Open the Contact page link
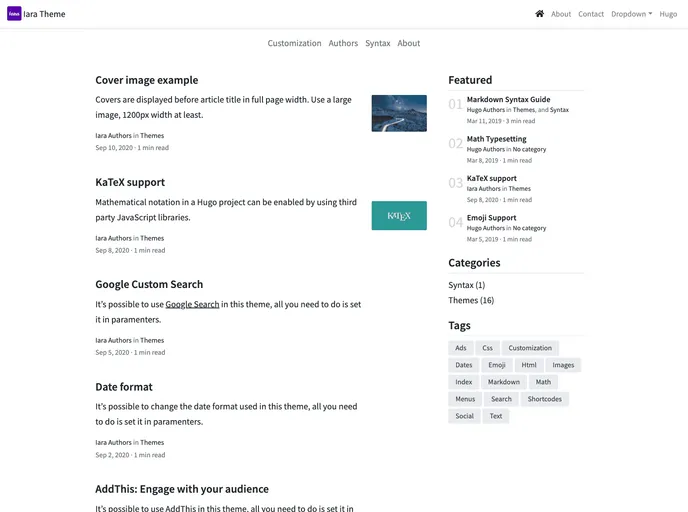 [x=591, y=14]
